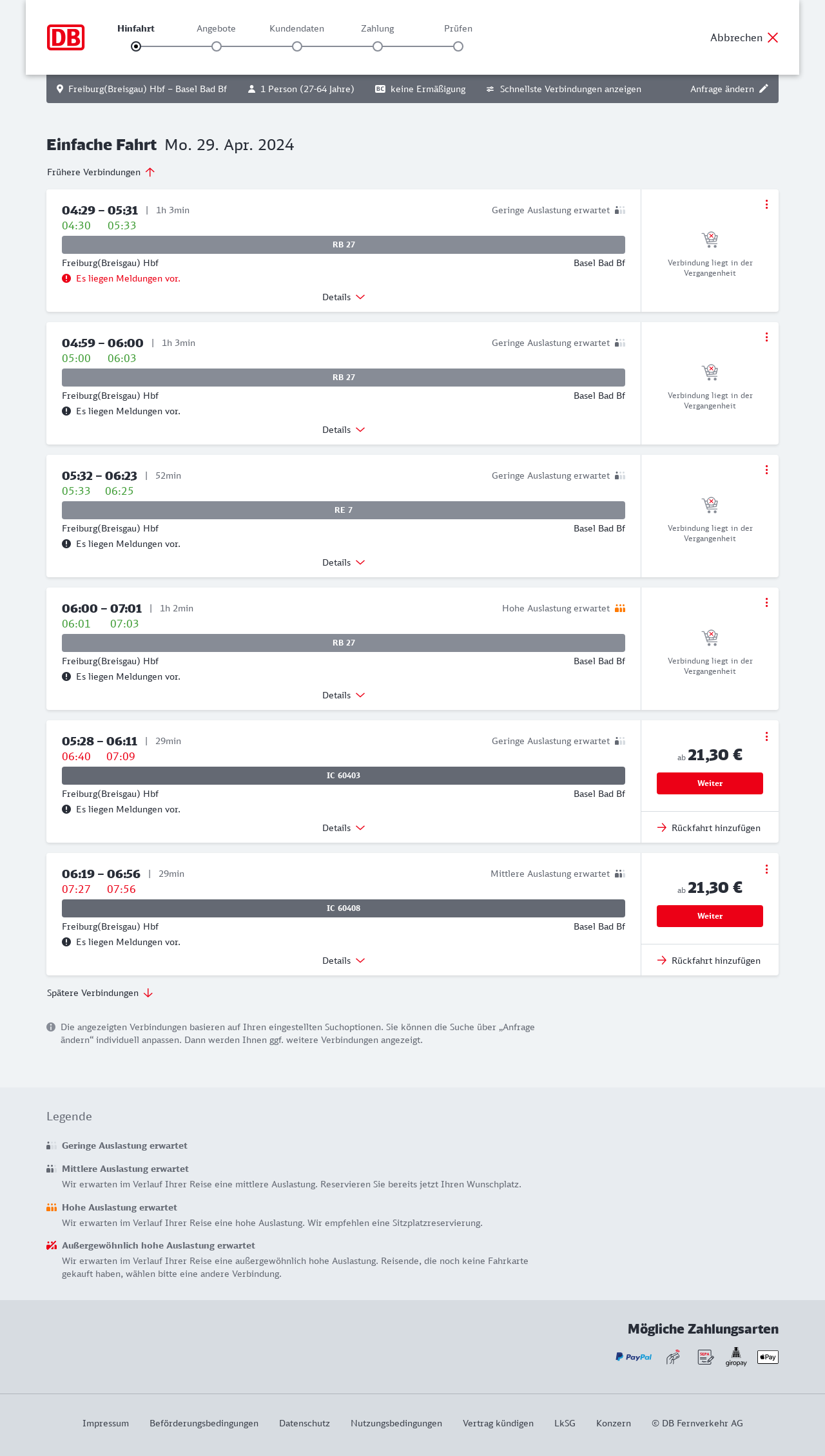
Task: Expand Details for the IC 60408 connection
Action: pyautogui.click(x=344, y=961)
